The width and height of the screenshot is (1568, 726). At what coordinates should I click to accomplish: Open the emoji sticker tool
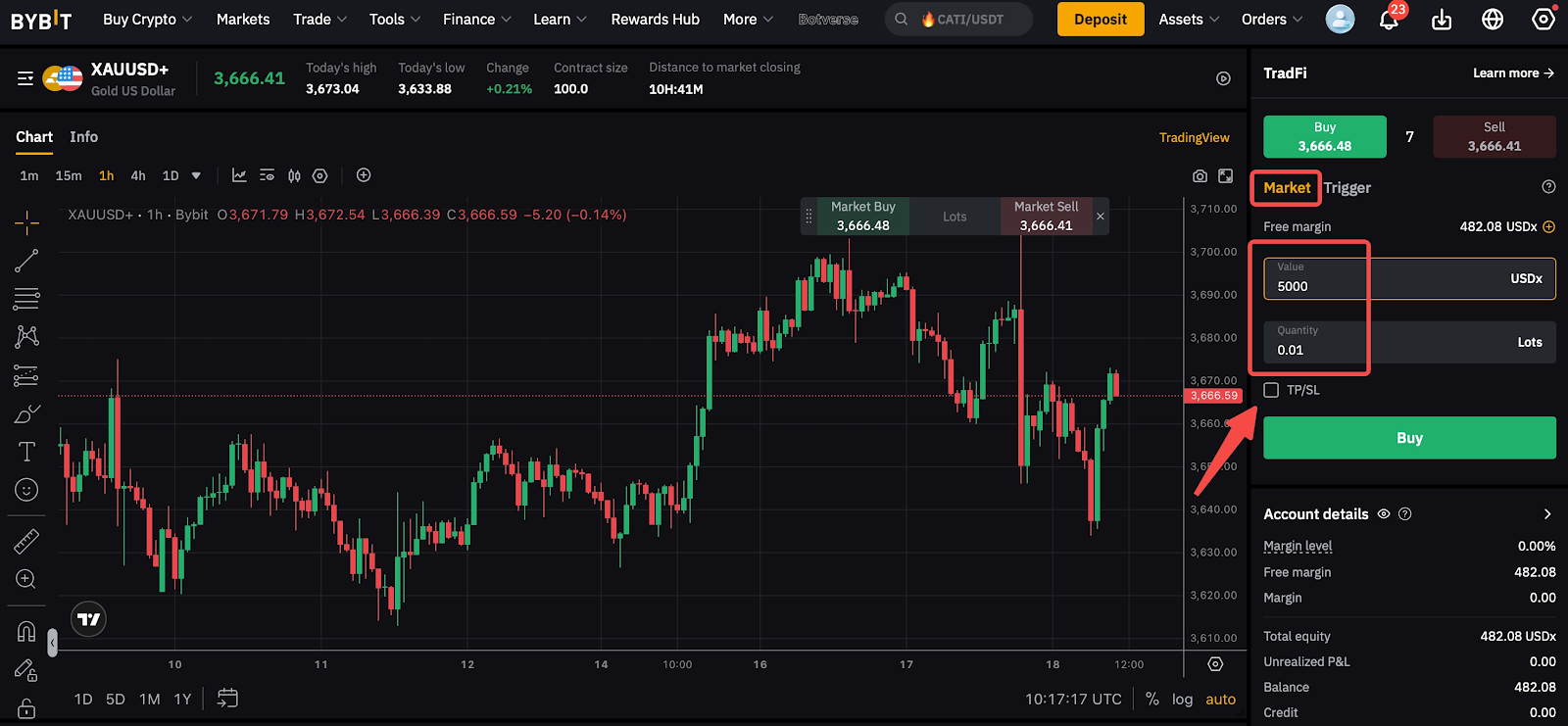point(26,490)
